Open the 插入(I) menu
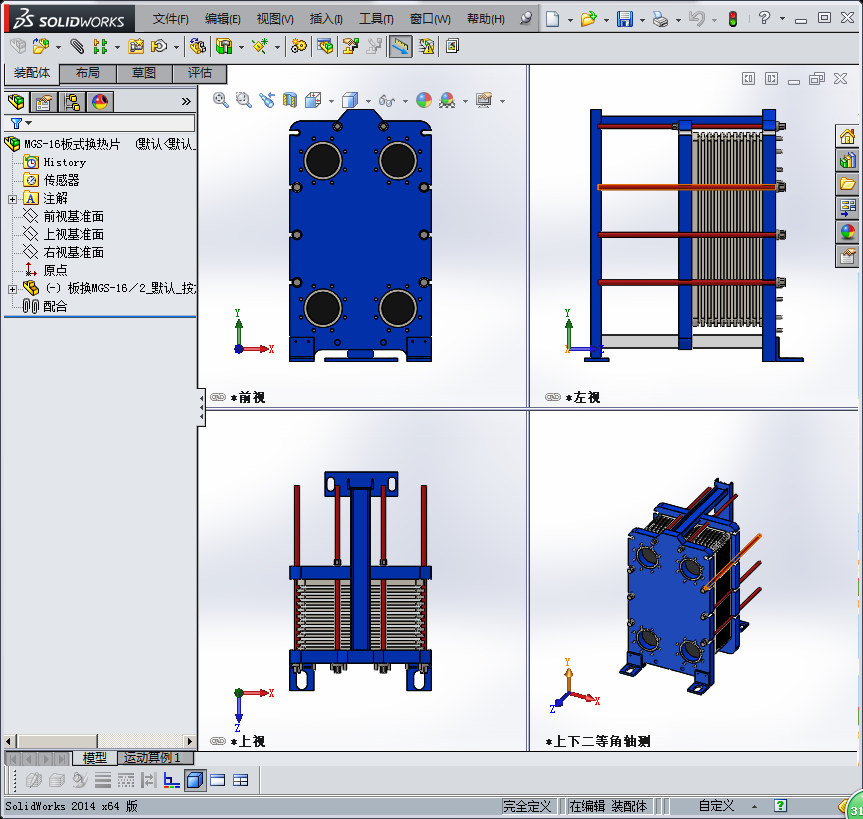 tap(326, 19)
